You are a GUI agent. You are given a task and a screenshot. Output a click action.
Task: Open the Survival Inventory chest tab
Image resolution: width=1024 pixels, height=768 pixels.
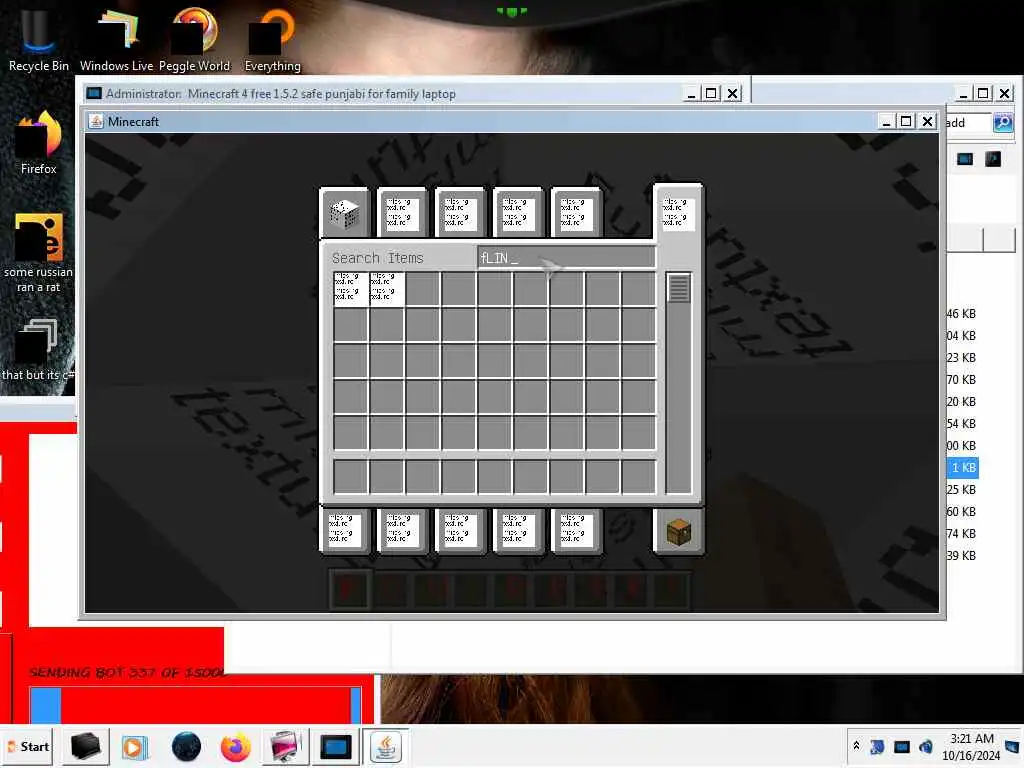coord(678,532)
